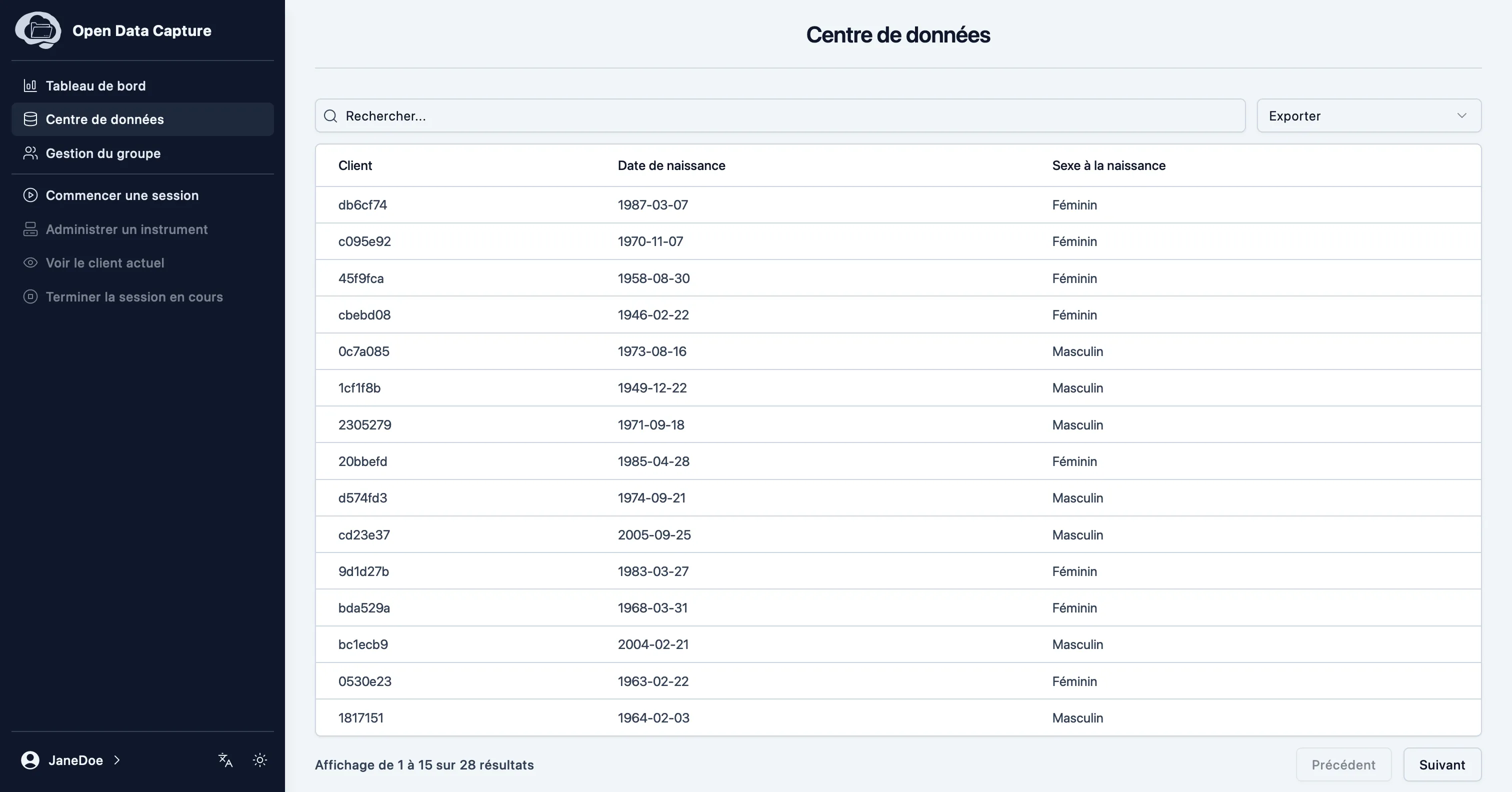Screen dimensions: 1512x792
Task: Open Tableau de bord from sidebar
Action: pyautogui.click(x=142, y=85)
